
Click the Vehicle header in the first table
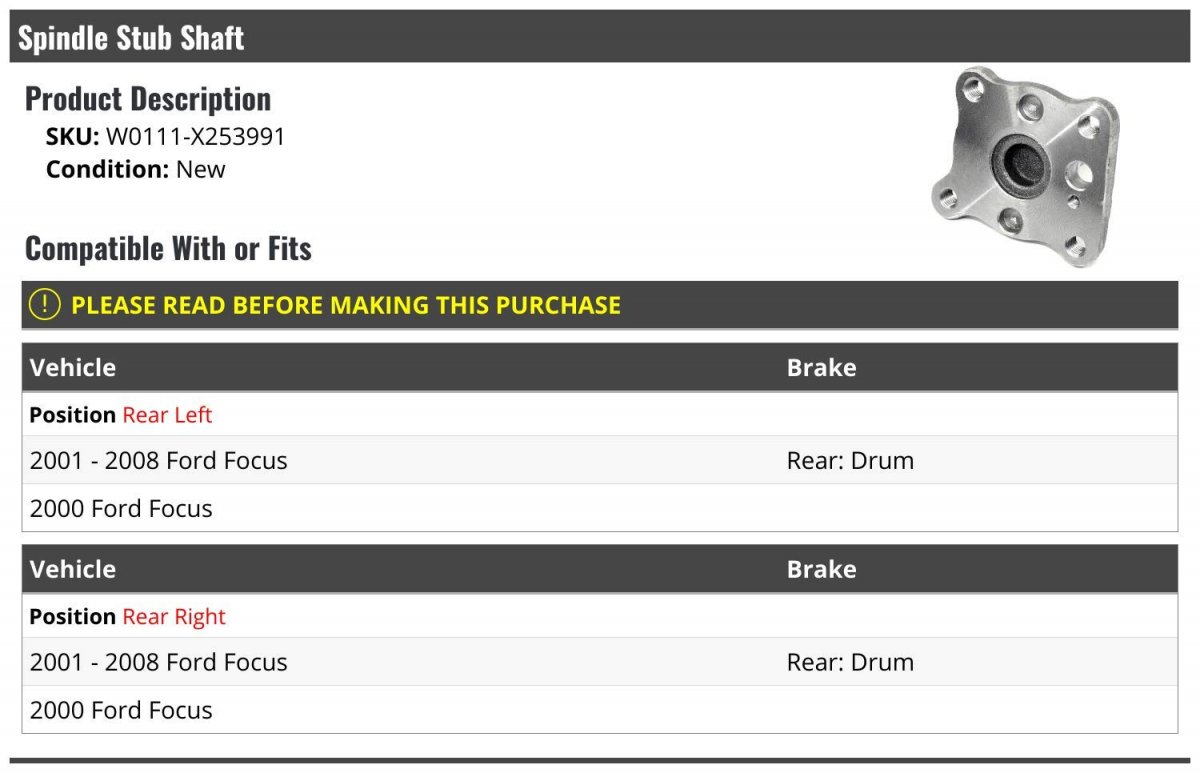73,367
